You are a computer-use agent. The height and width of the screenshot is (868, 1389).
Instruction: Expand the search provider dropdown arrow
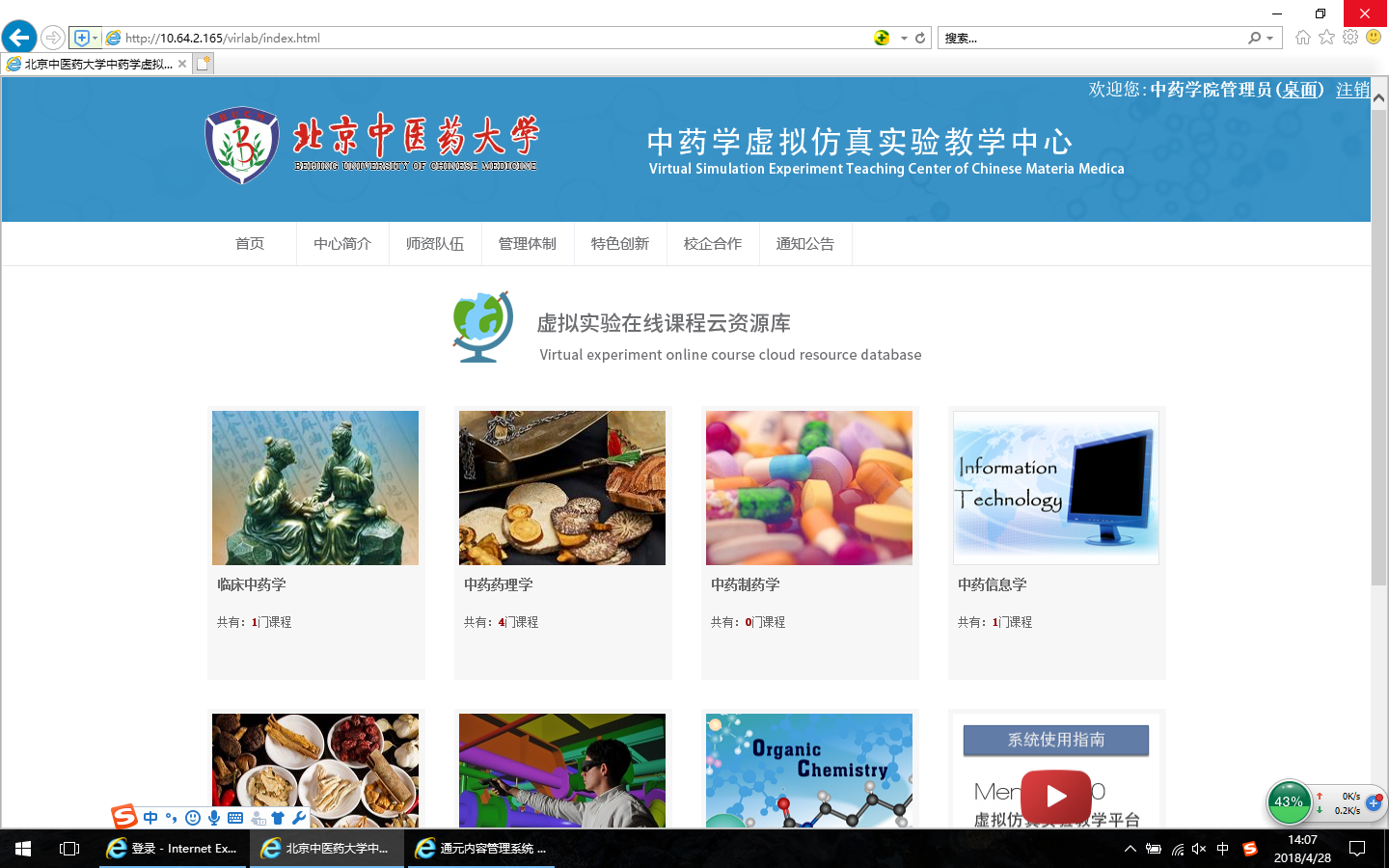coord(1269,39)
